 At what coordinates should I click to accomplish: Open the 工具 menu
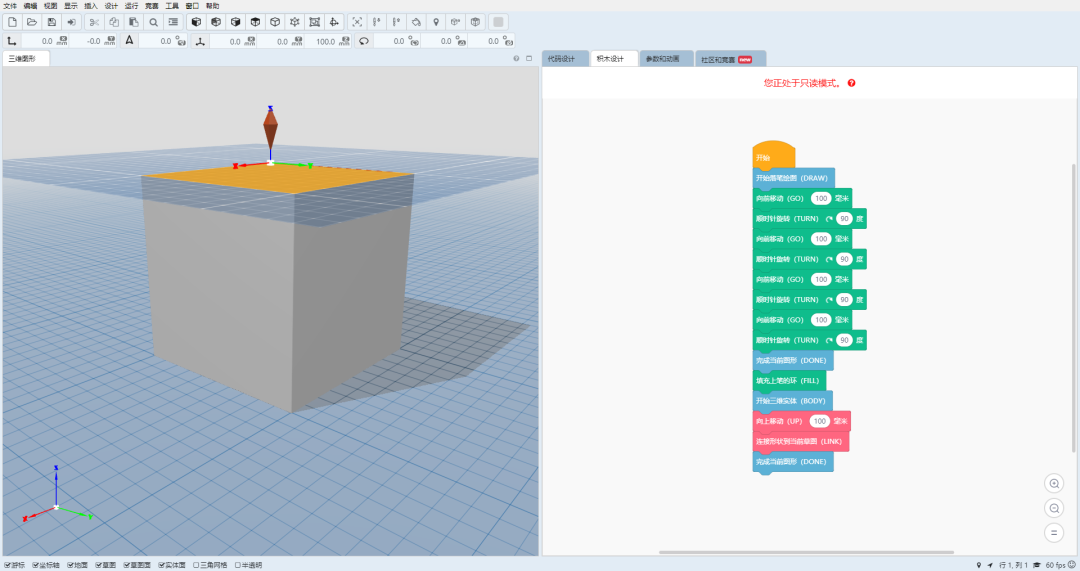coord(172,5)
